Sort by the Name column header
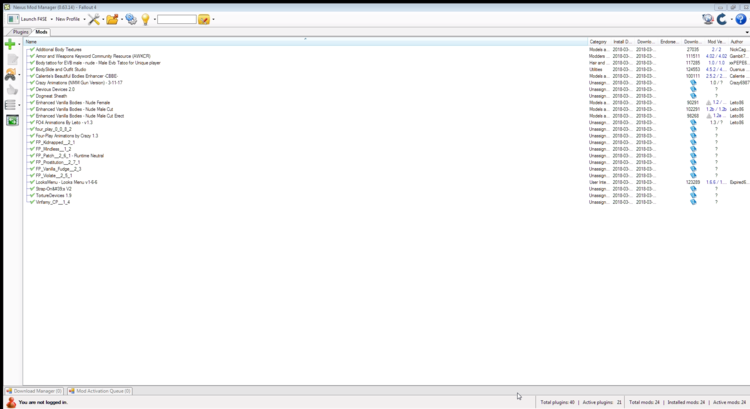Screen dimensions: 750x409 point(305,42)
